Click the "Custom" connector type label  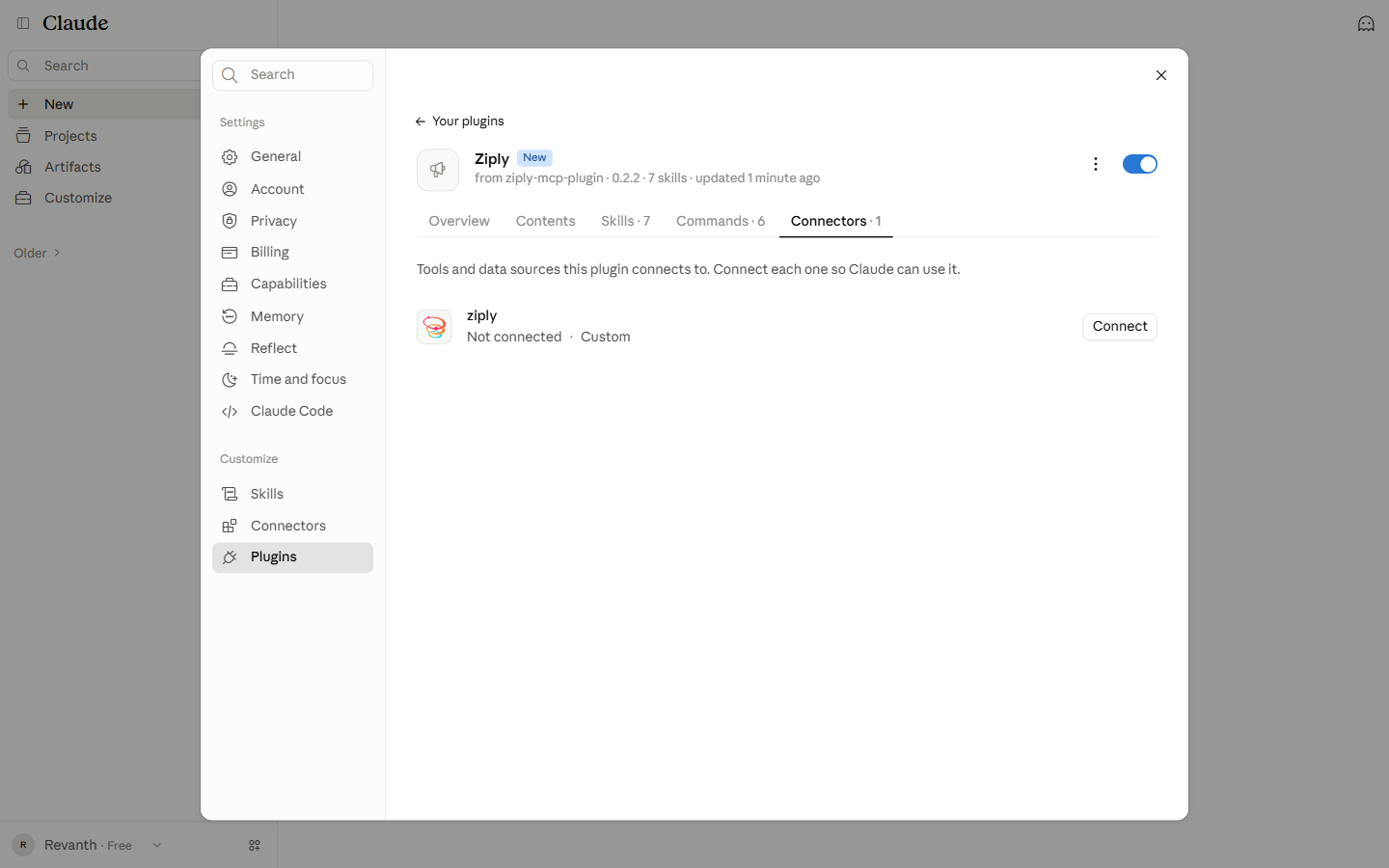click(606, 337)
